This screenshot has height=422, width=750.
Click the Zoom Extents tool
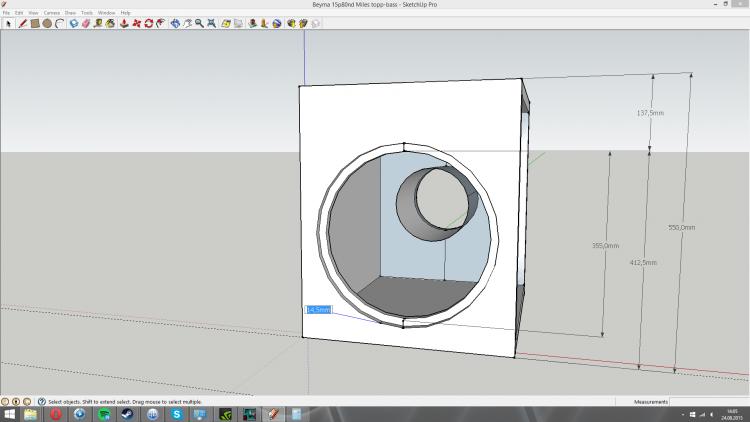(x=211, y=23)
